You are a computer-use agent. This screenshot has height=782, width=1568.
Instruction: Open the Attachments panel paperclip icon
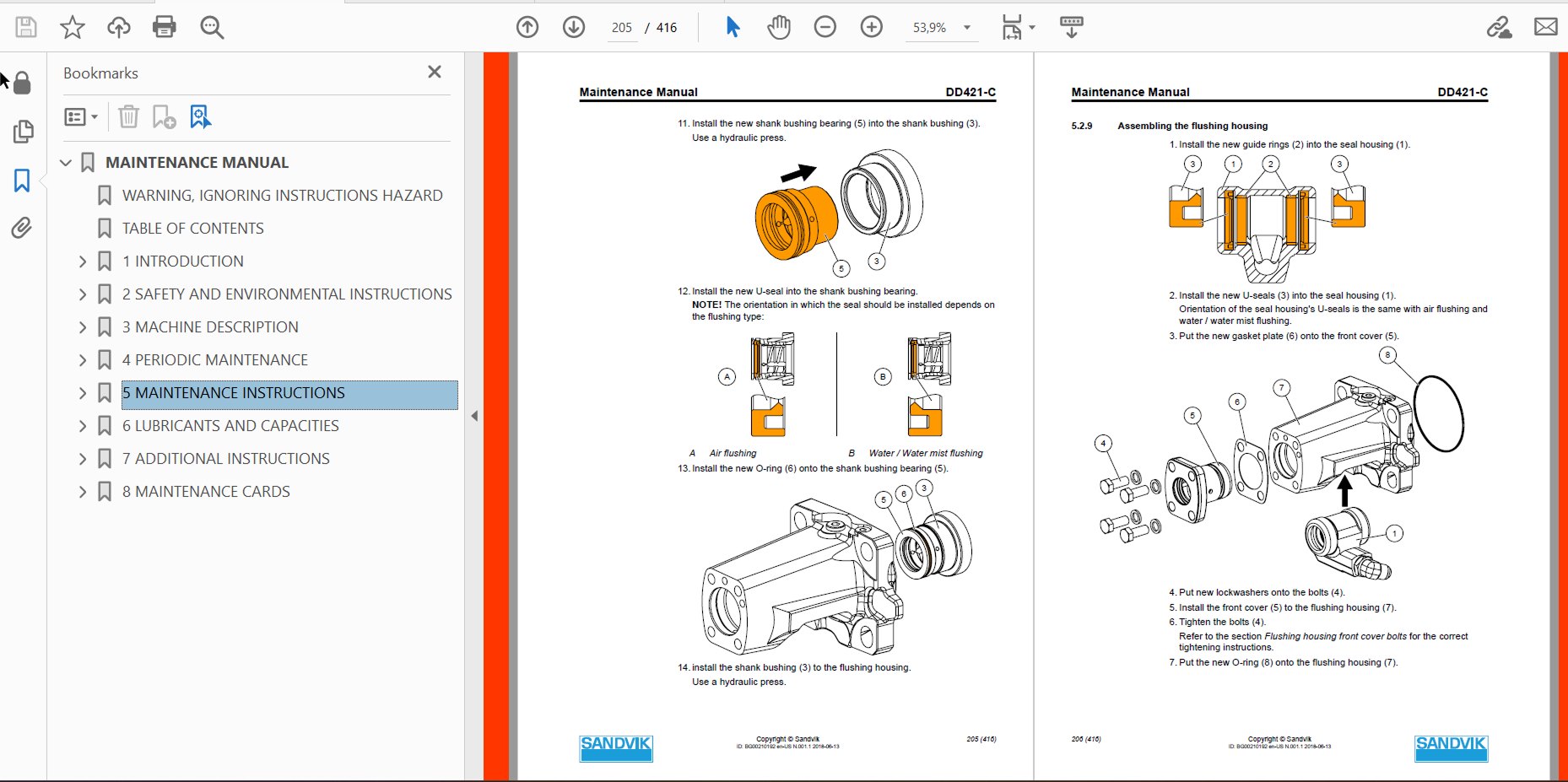click(22, 228)
